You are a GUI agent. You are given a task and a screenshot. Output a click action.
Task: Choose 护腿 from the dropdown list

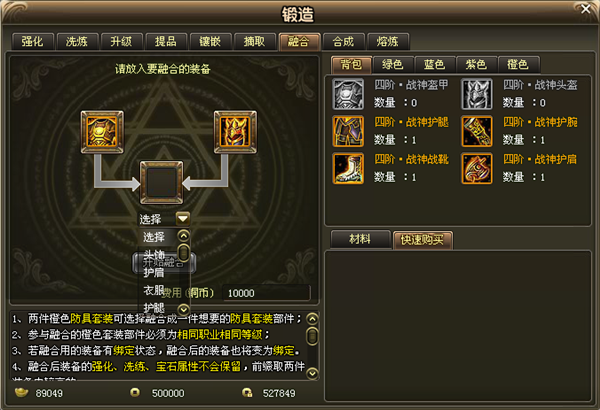click(x=154, y=307)
